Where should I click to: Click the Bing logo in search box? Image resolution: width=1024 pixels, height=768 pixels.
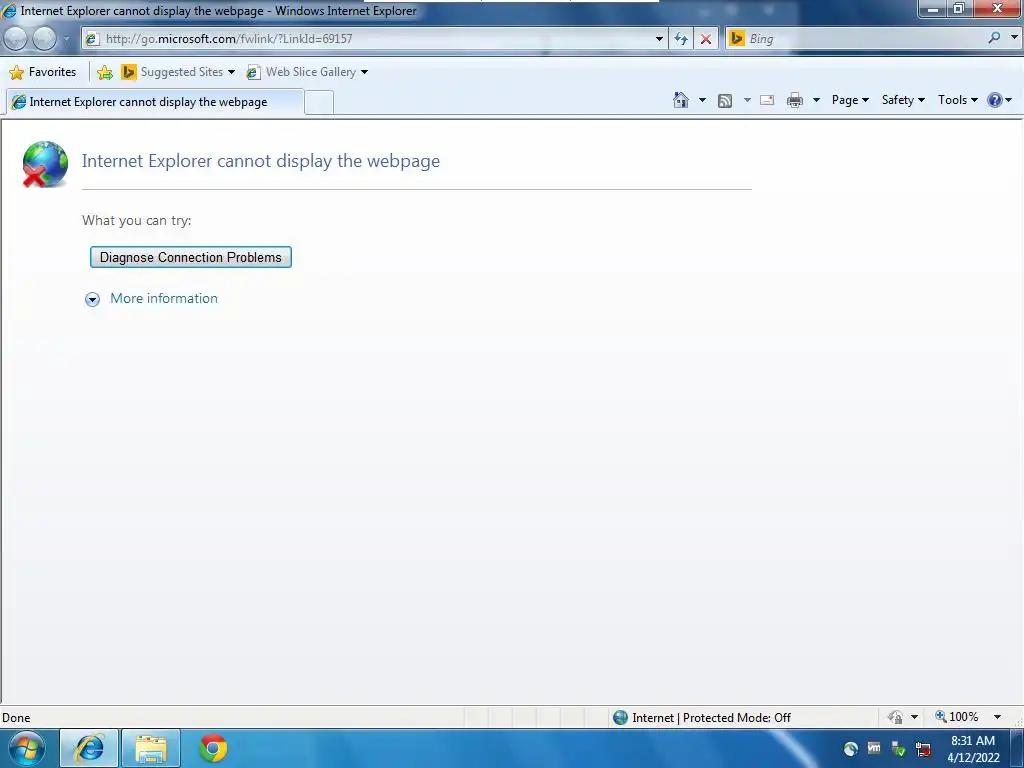737,38
